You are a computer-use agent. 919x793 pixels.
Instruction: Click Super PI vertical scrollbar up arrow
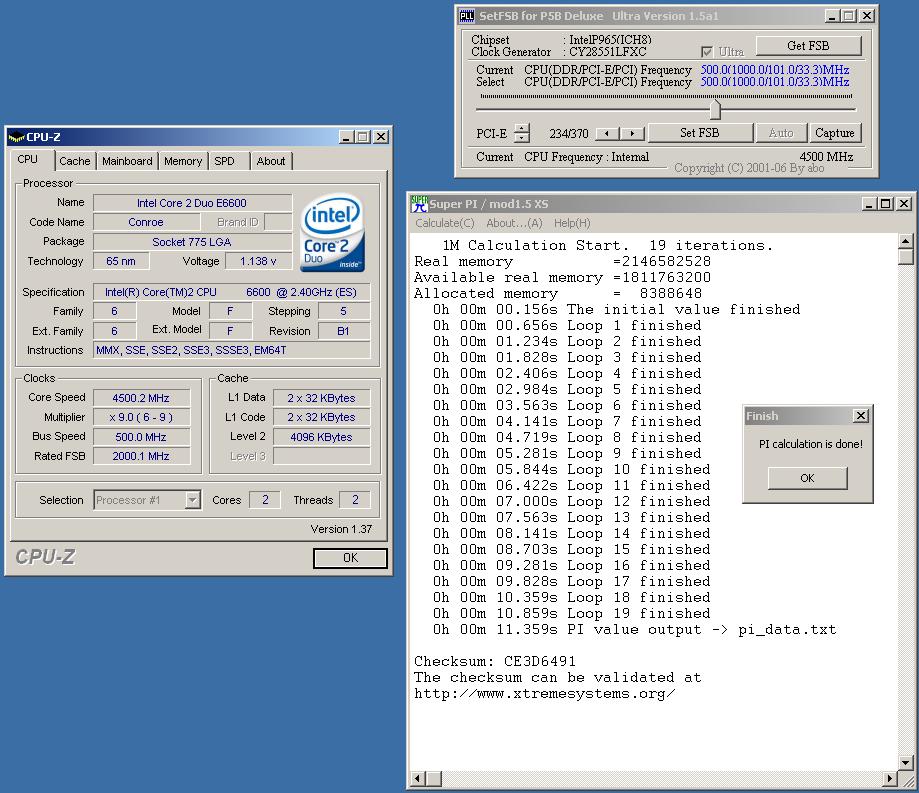tap(906, 241)
